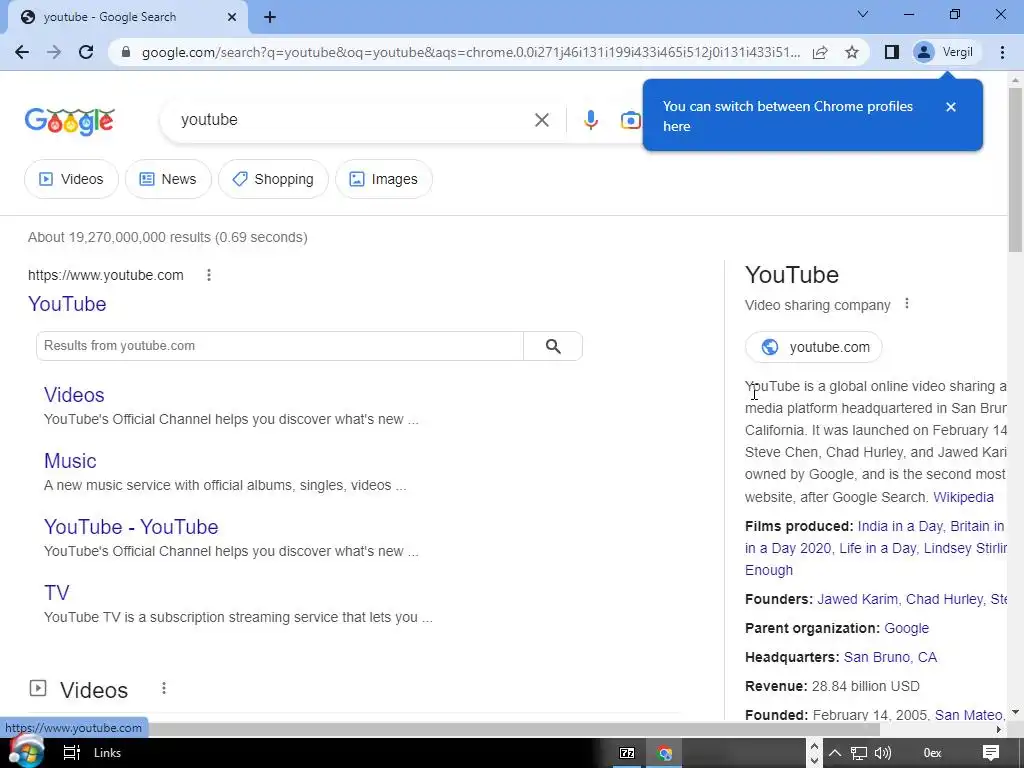Dismiss the Chrome profiles tooltip
Image resolution: width=1024 pixels, height=768 pixels.
[x=951, y=106]
